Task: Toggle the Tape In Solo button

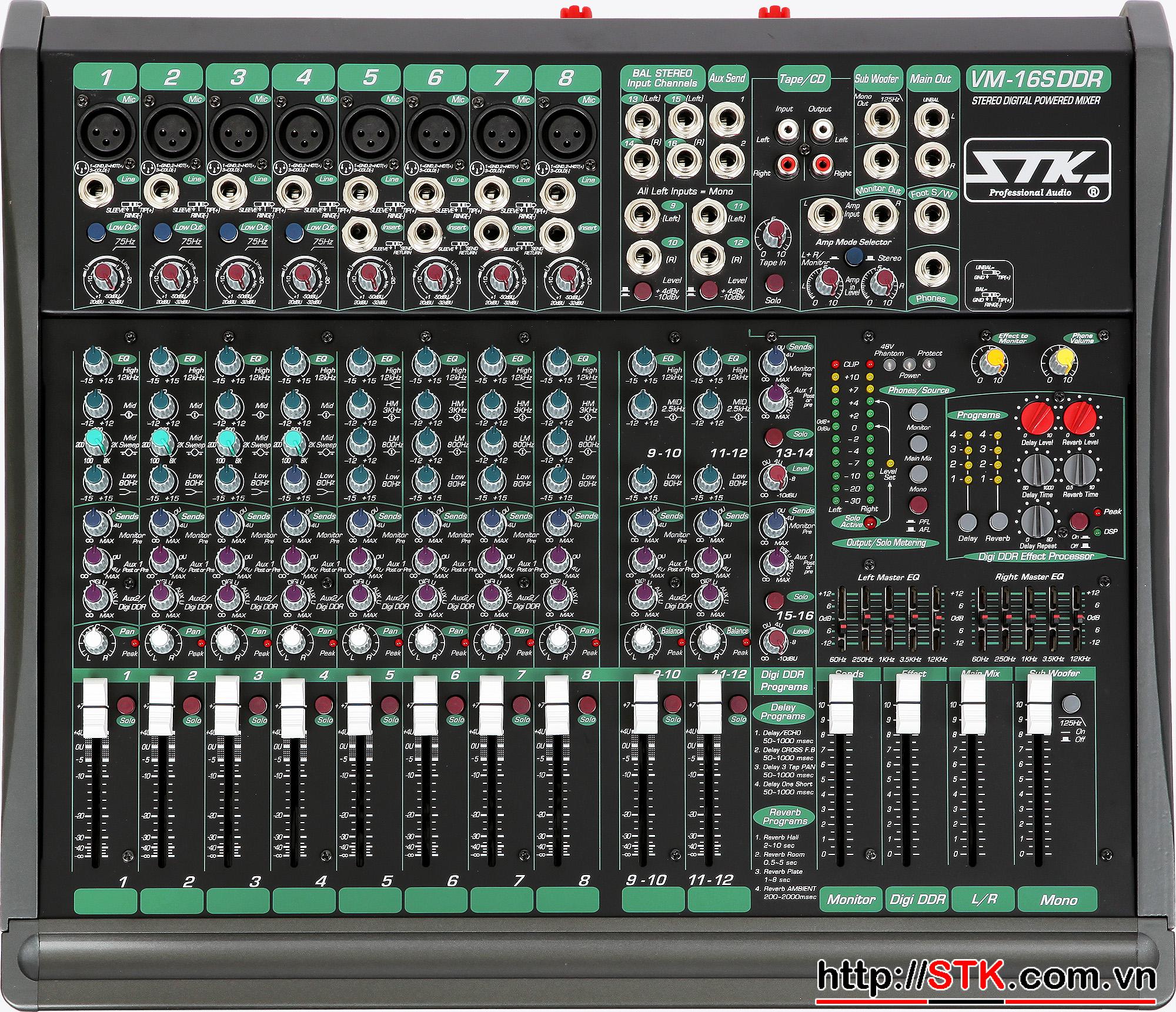Action: coord(774,284)
